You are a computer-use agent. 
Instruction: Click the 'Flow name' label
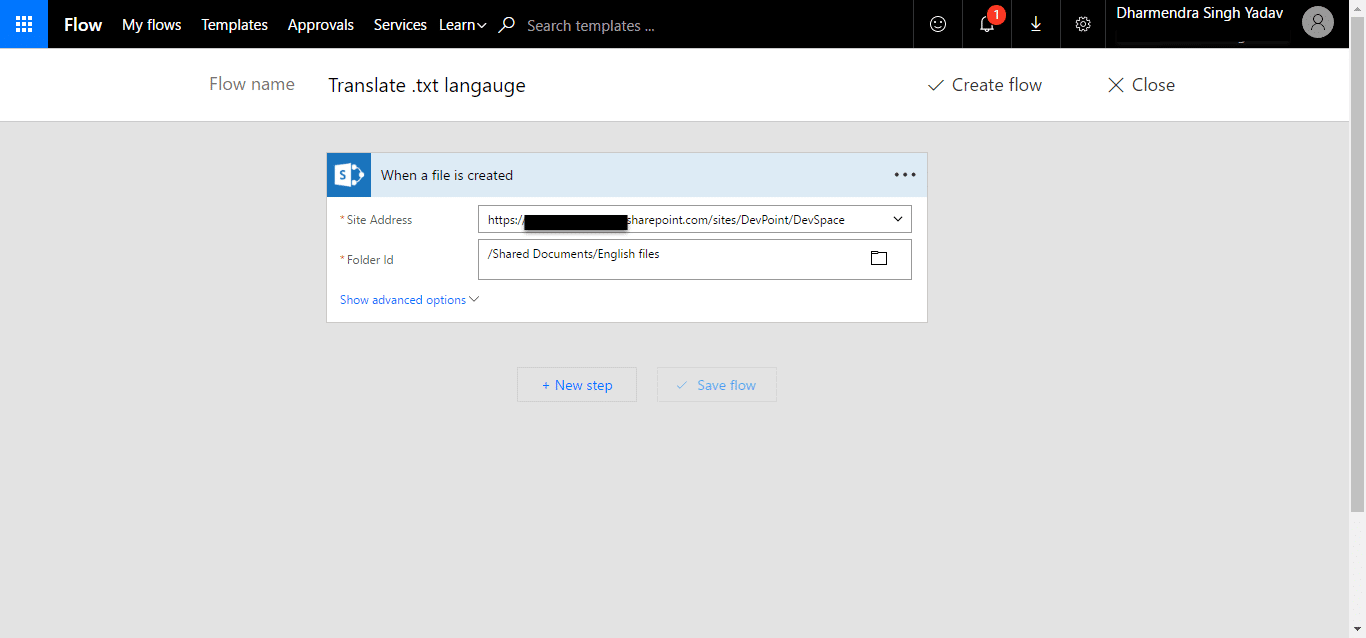click(252, 84)
